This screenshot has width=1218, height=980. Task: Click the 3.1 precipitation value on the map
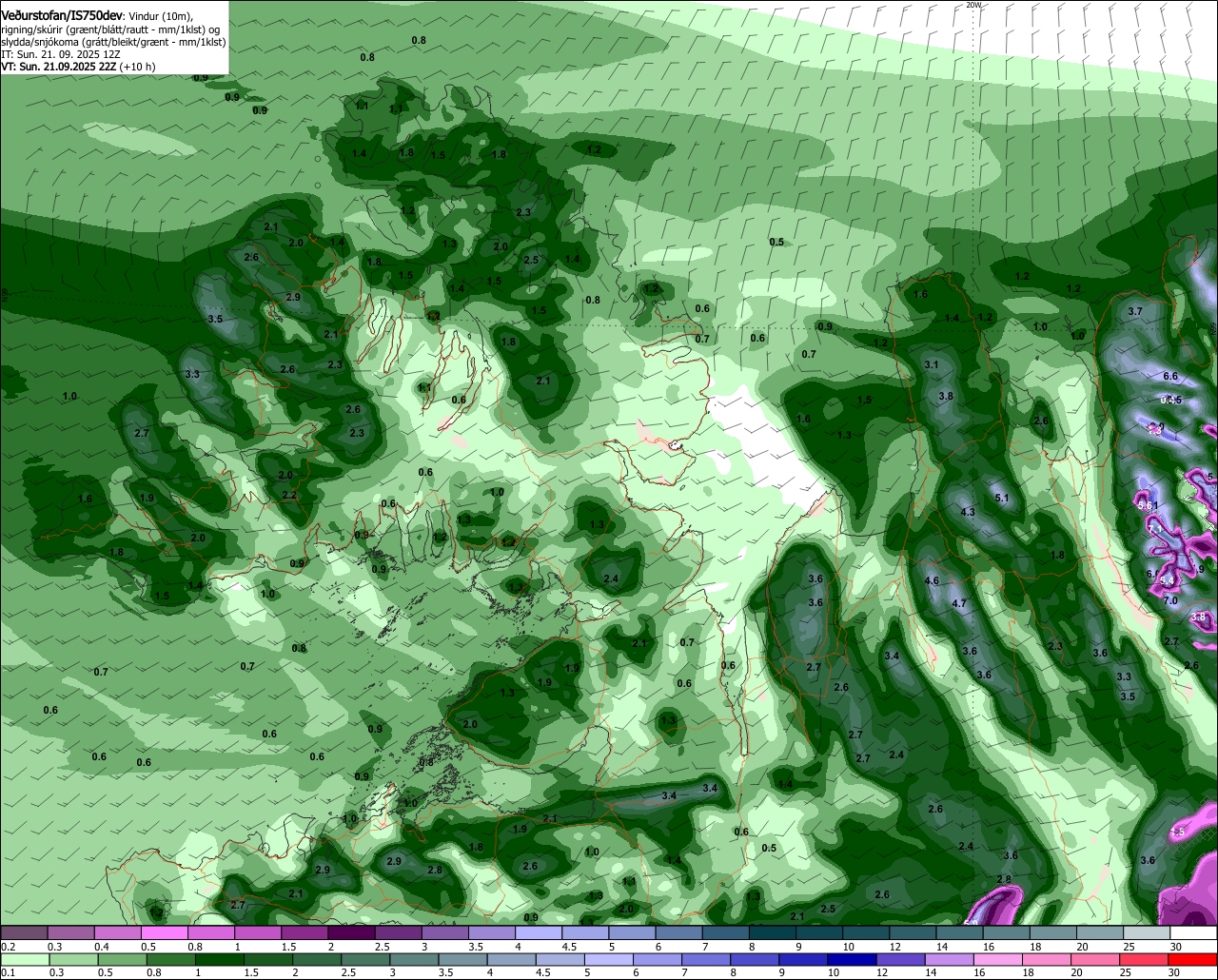(931, 364)
